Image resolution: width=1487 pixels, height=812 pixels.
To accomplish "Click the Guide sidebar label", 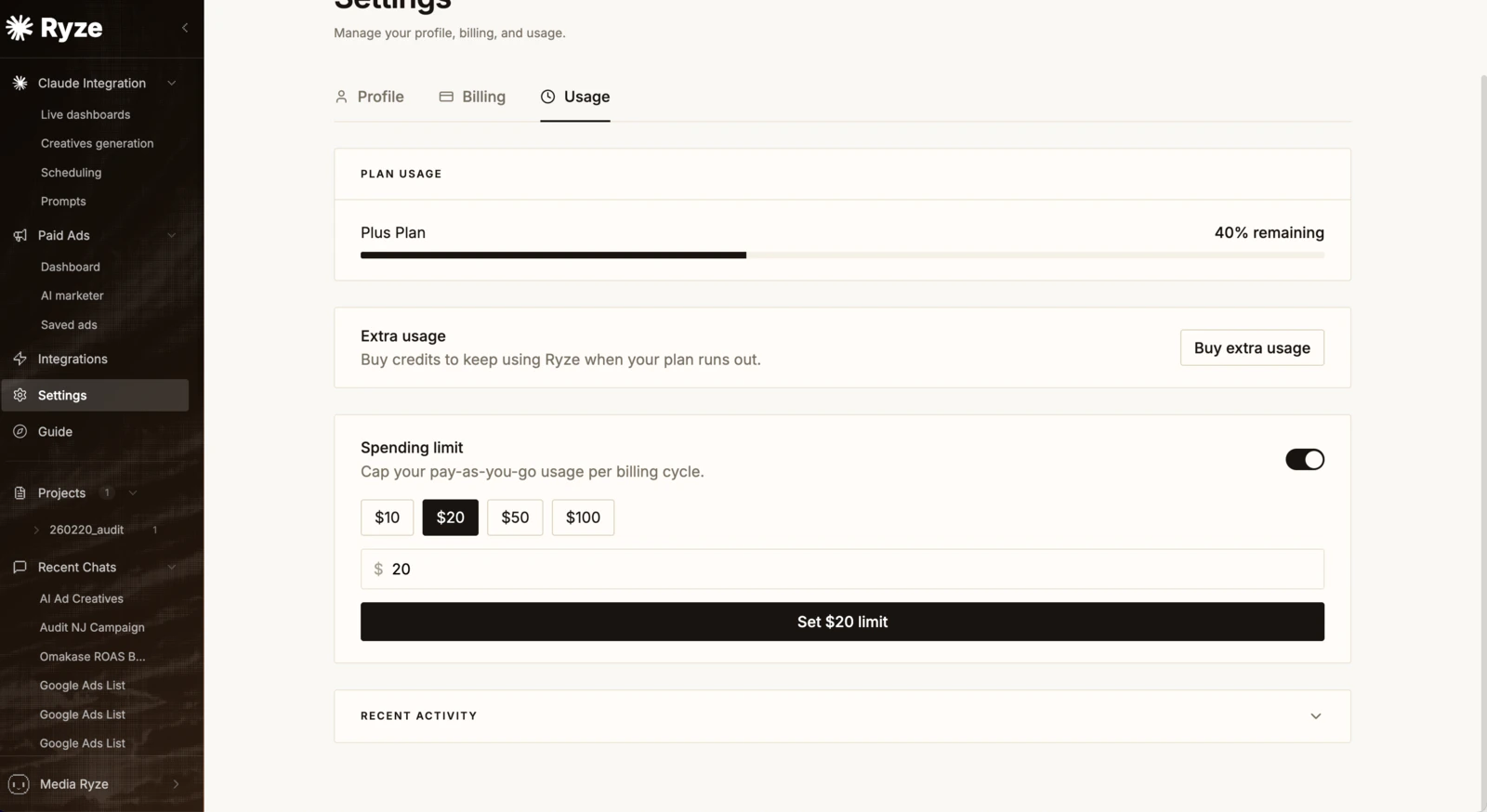I will pyautogui.click(x=55, y=431).
